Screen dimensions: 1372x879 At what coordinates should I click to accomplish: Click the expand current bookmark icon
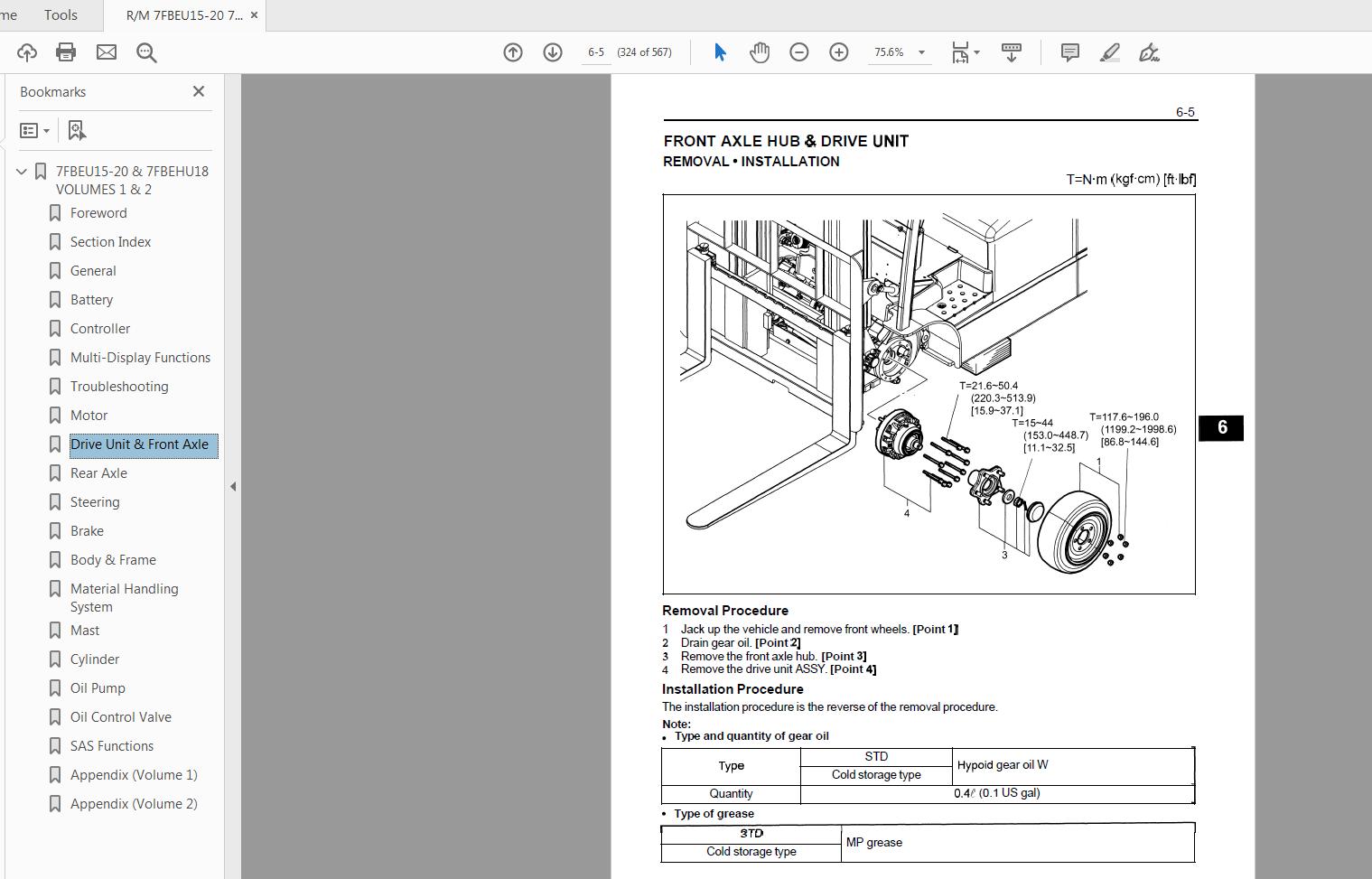coord(76,130)
